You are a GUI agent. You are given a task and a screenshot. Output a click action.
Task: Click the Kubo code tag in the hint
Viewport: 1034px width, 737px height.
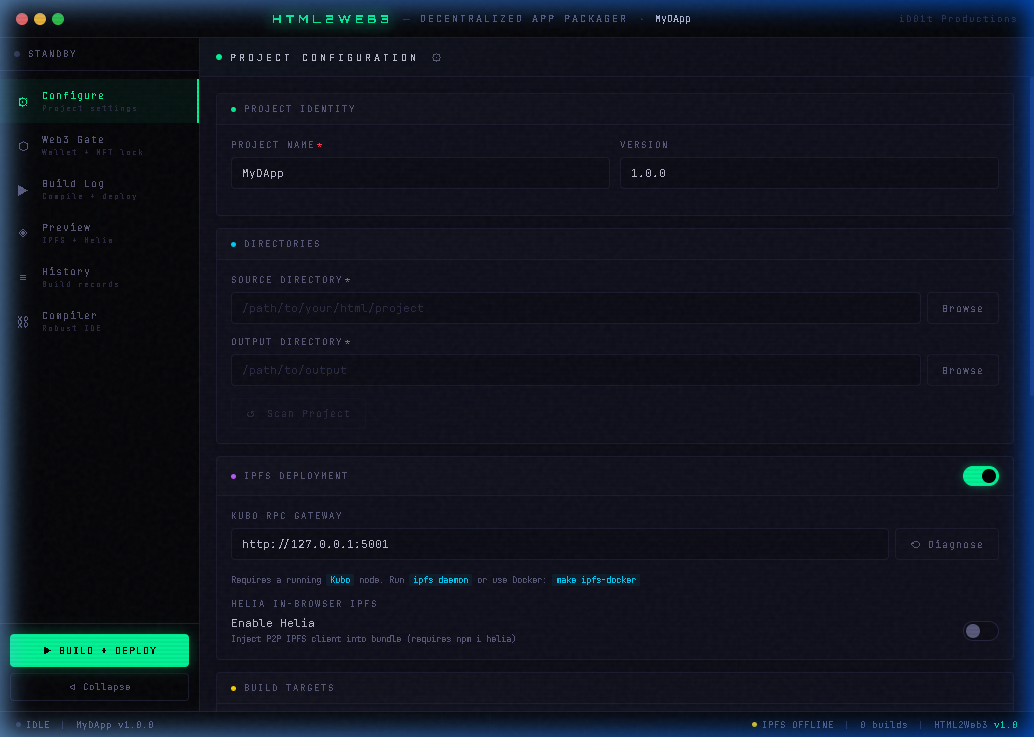pyautogui.click(x=340, y=580)
